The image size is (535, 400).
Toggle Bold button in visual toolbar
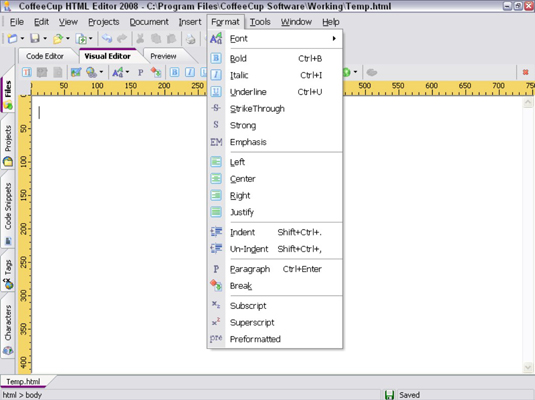tap(174, 72)
